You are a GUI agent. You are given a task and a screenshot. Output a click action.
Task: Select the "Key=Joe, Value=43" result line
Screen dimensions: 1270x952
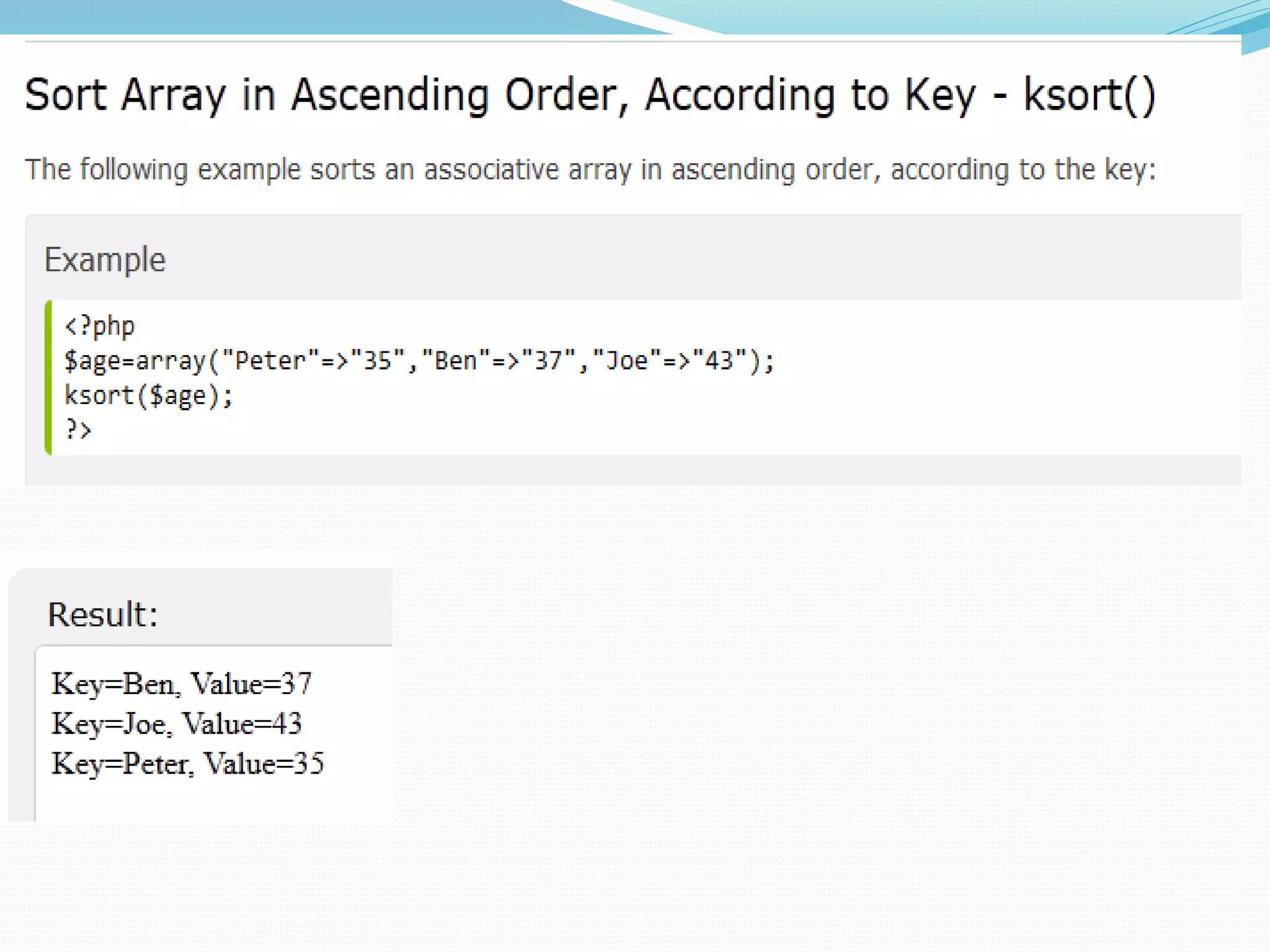click(x=176, y=723)
